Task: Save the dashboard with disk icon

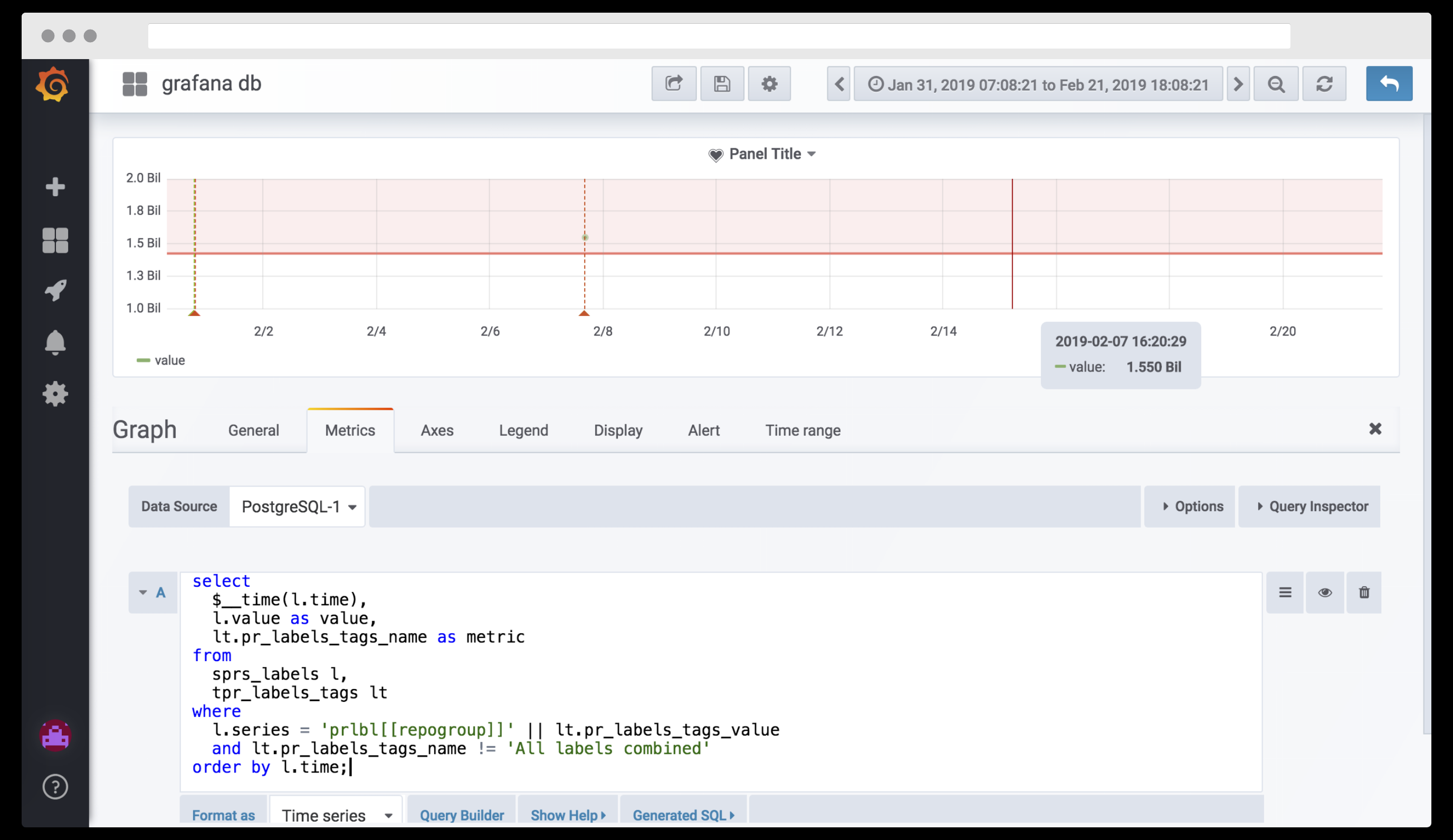Action: [721, 84]
